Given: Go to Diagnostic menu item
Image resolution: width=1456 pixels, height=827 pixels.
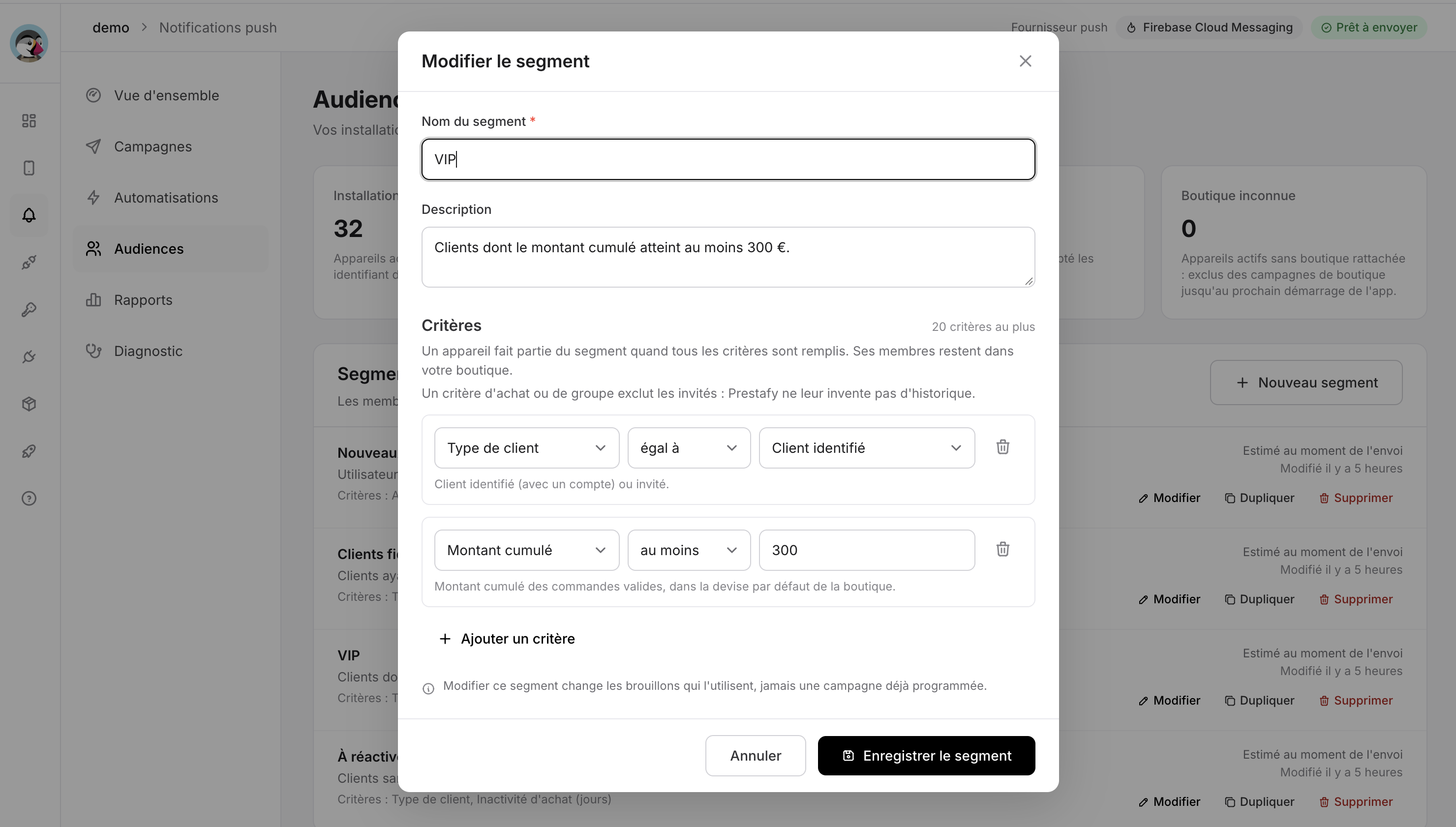Looking at the screenshot, I should pos(170,351).
